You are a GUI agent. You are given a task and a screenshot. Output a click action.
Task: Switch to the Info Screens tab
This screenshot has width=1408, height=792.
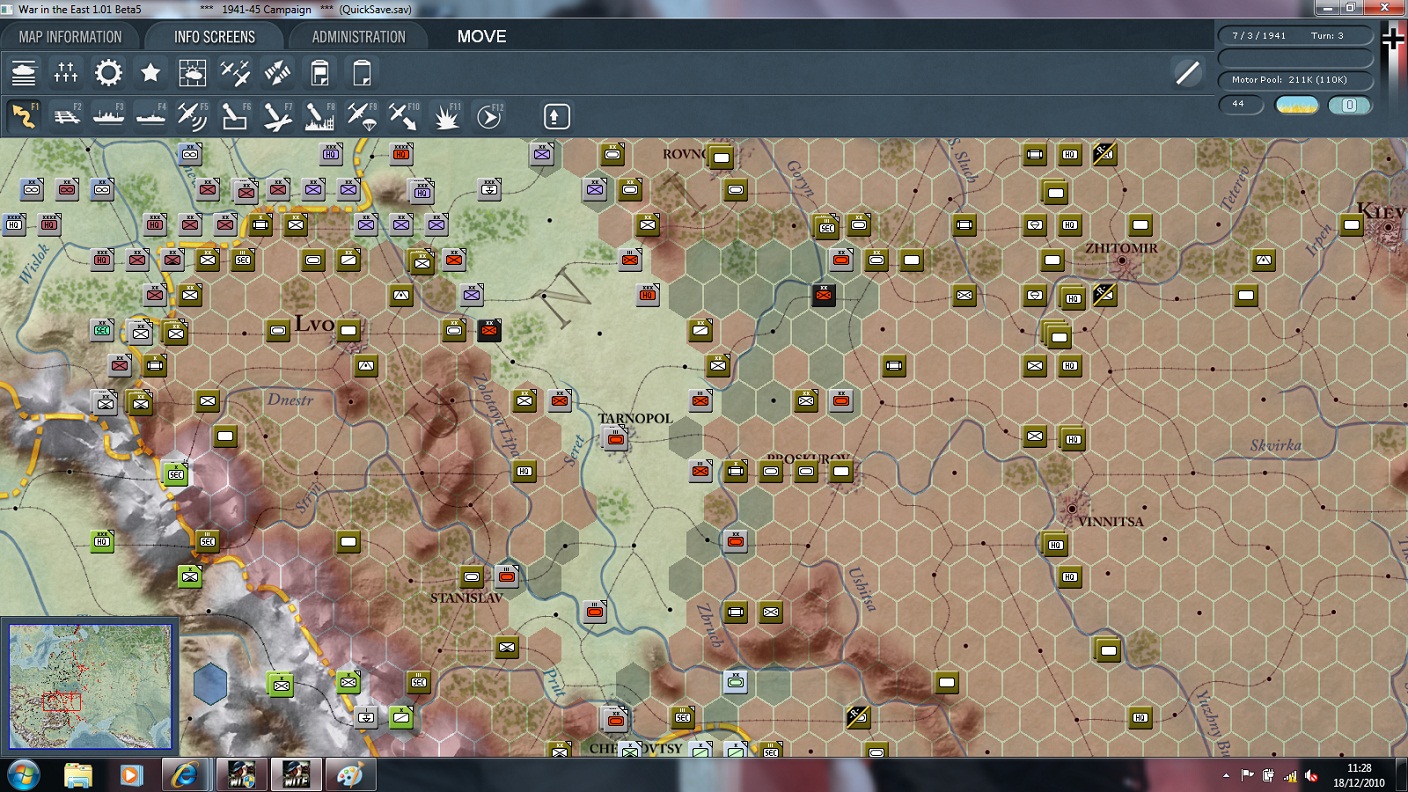point(214,37)
